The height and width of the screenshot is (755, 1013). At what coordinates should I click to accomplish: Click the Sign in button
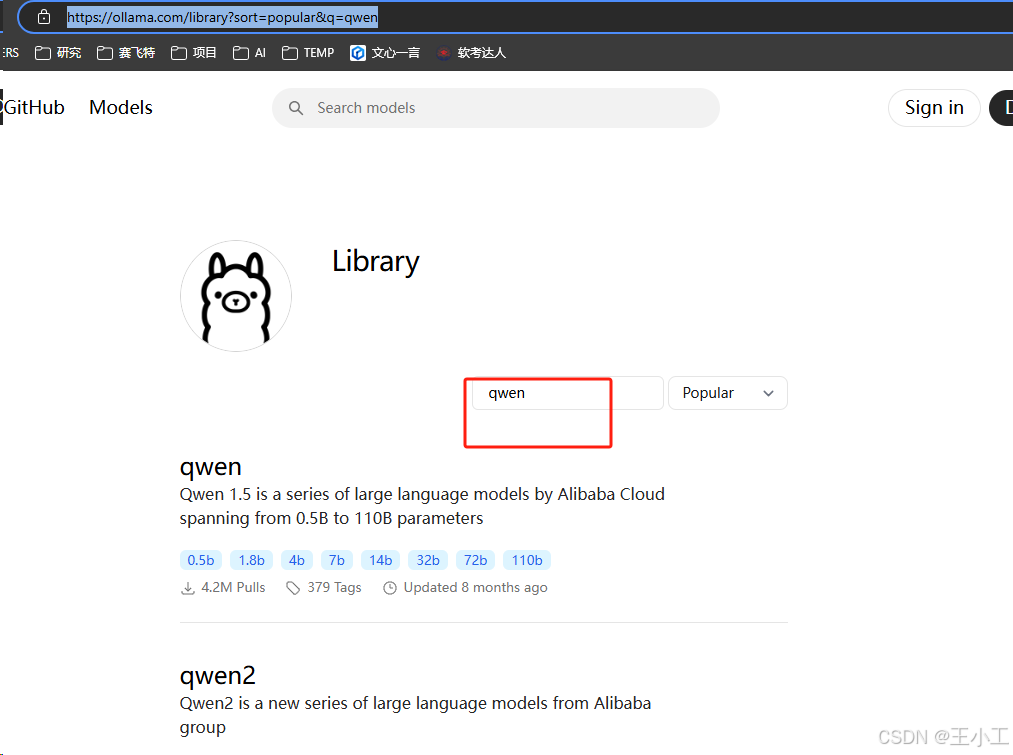(x=934, y=107)
